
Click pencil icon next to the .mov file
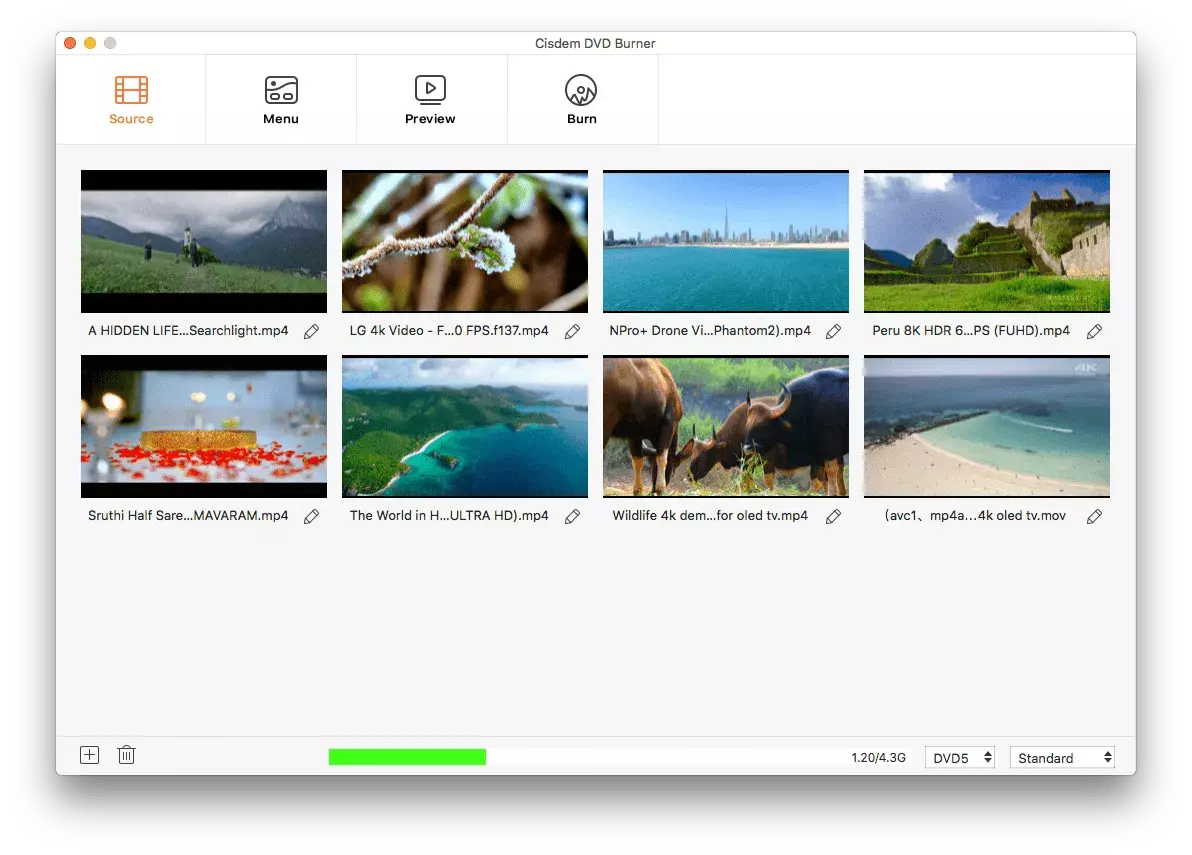(1094, 516)
